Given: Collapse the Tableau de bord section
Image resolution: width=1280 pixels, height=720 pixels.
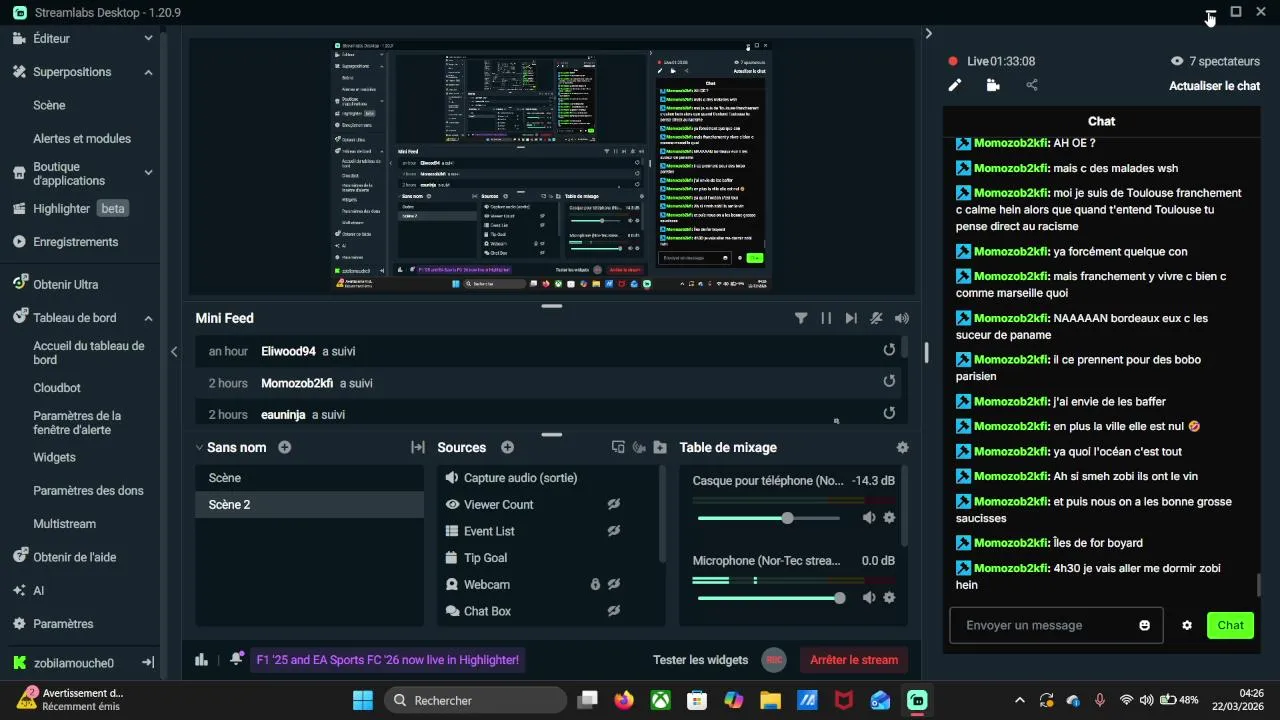Looking at the screenshot, I should 148,318.
